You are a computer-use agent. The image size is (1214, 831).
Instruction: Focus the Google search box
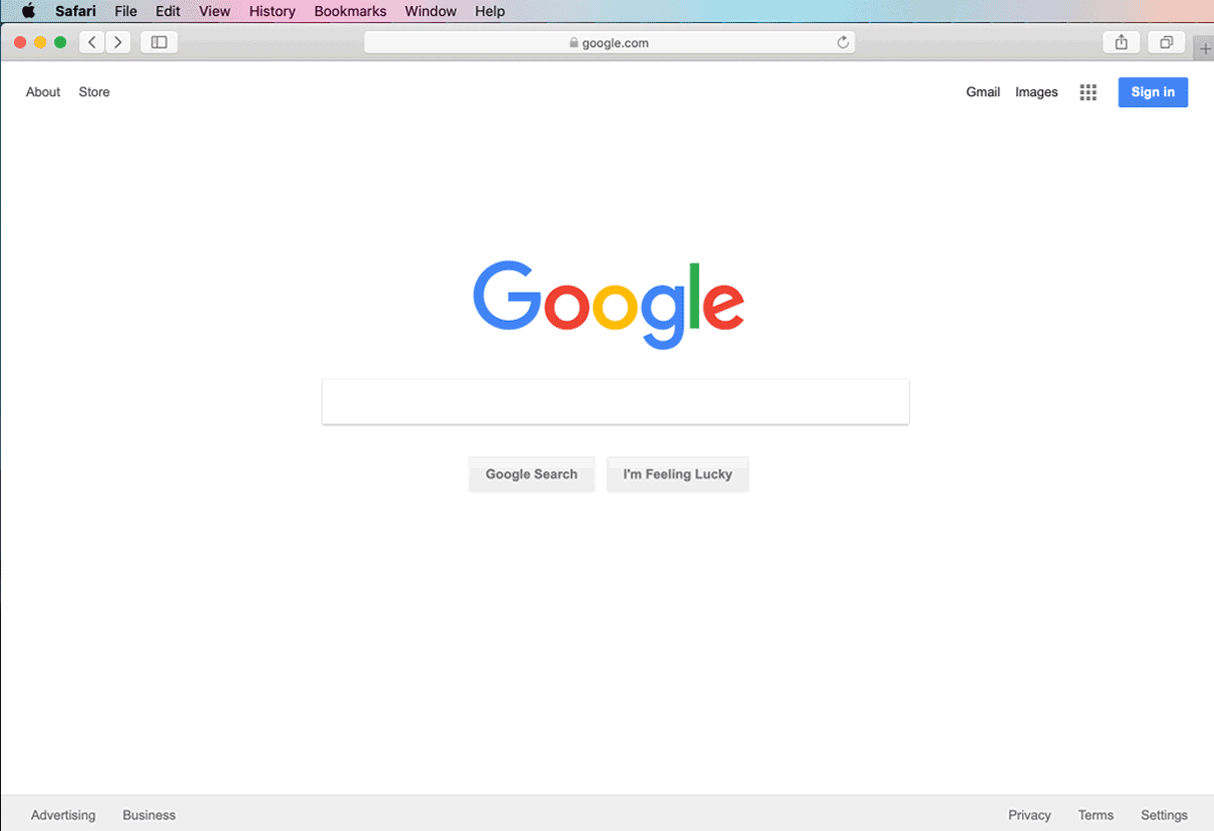coord(615,401)
